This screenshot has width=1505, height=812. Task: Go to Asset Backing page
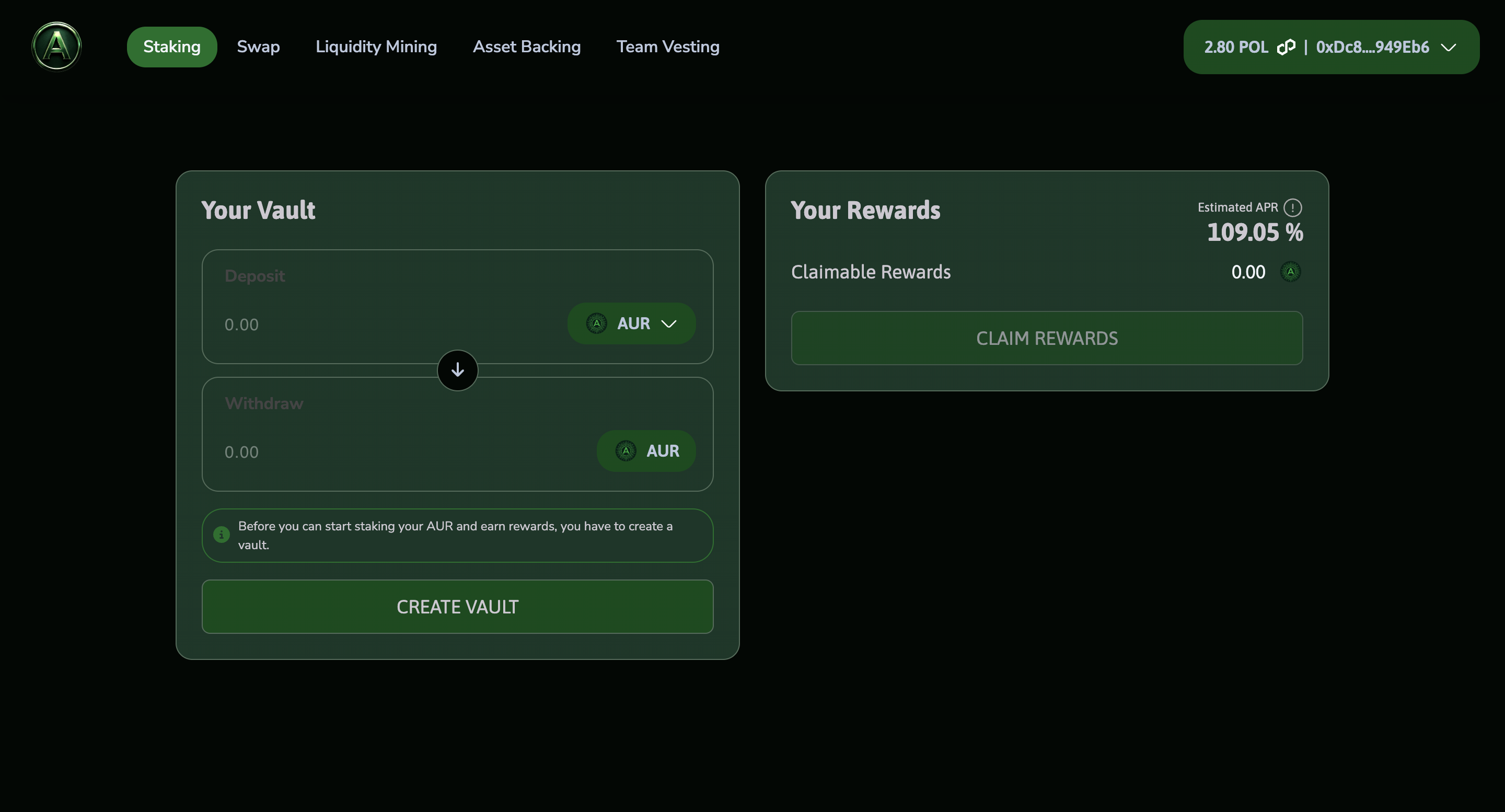(526, 47)
